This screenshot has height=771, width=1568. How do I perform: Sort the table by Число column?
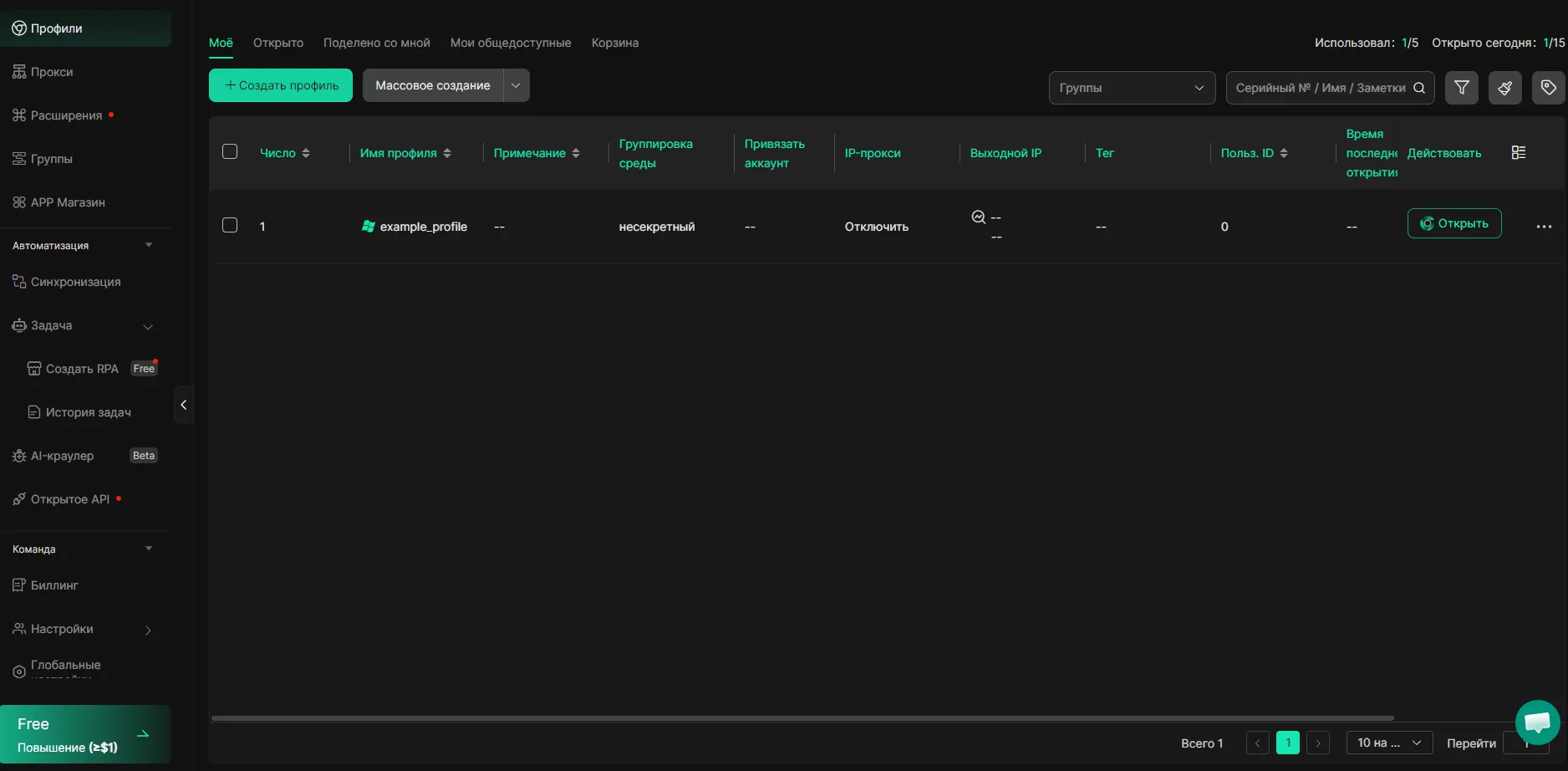tap(285, 153)
